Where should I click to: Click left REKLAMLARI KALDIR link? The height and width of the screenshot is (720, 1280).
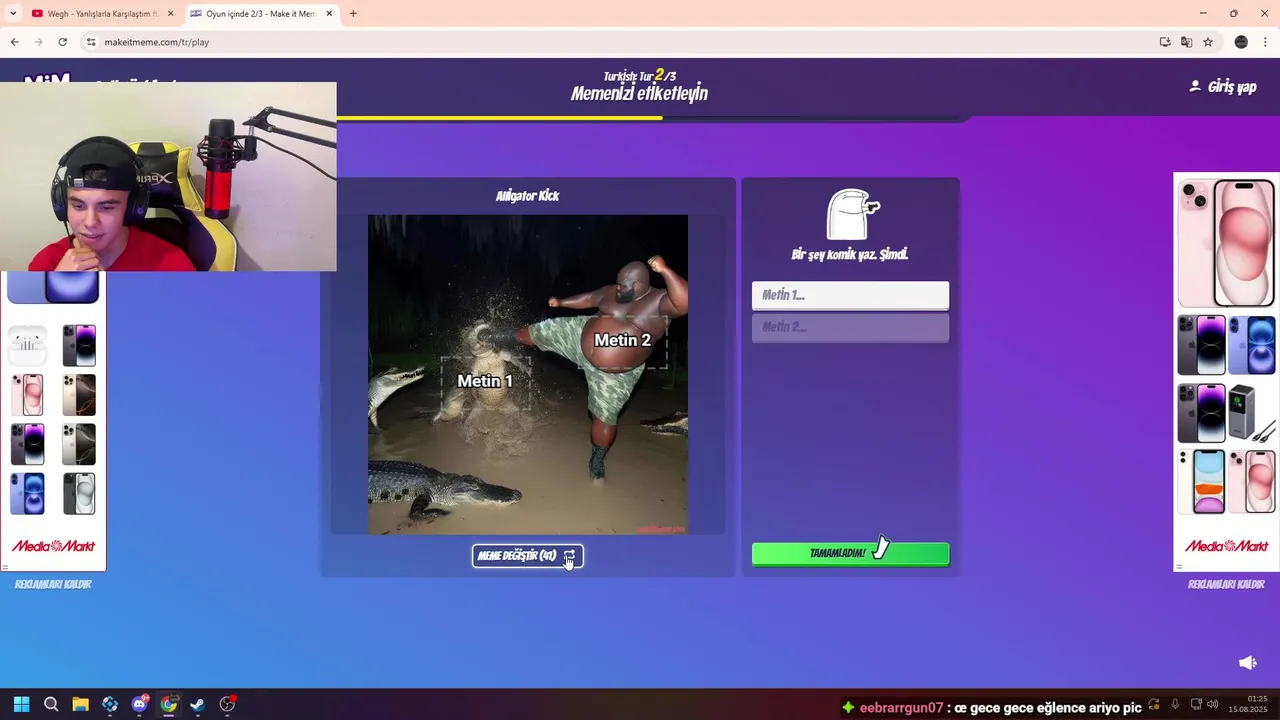(53, 584)
